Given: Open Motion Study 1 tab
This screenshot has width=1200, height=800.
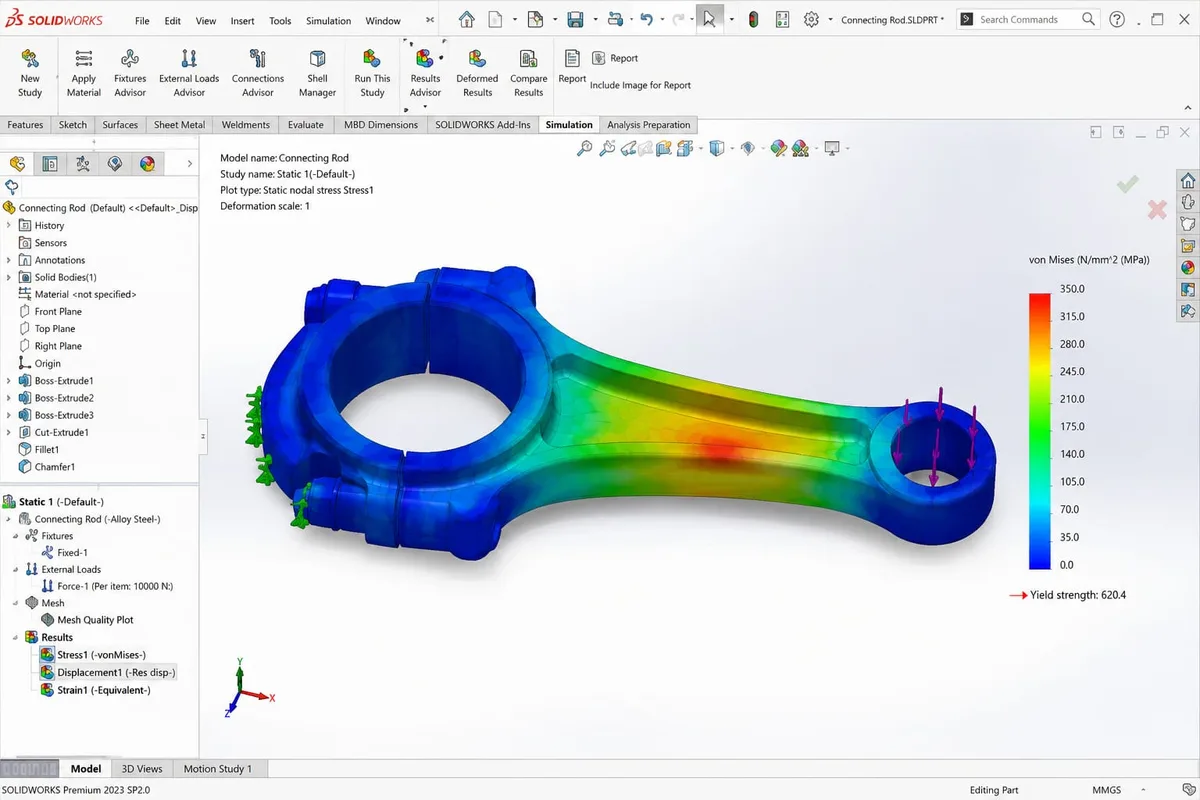Looking at the screenshot, I should pos(218,769).
